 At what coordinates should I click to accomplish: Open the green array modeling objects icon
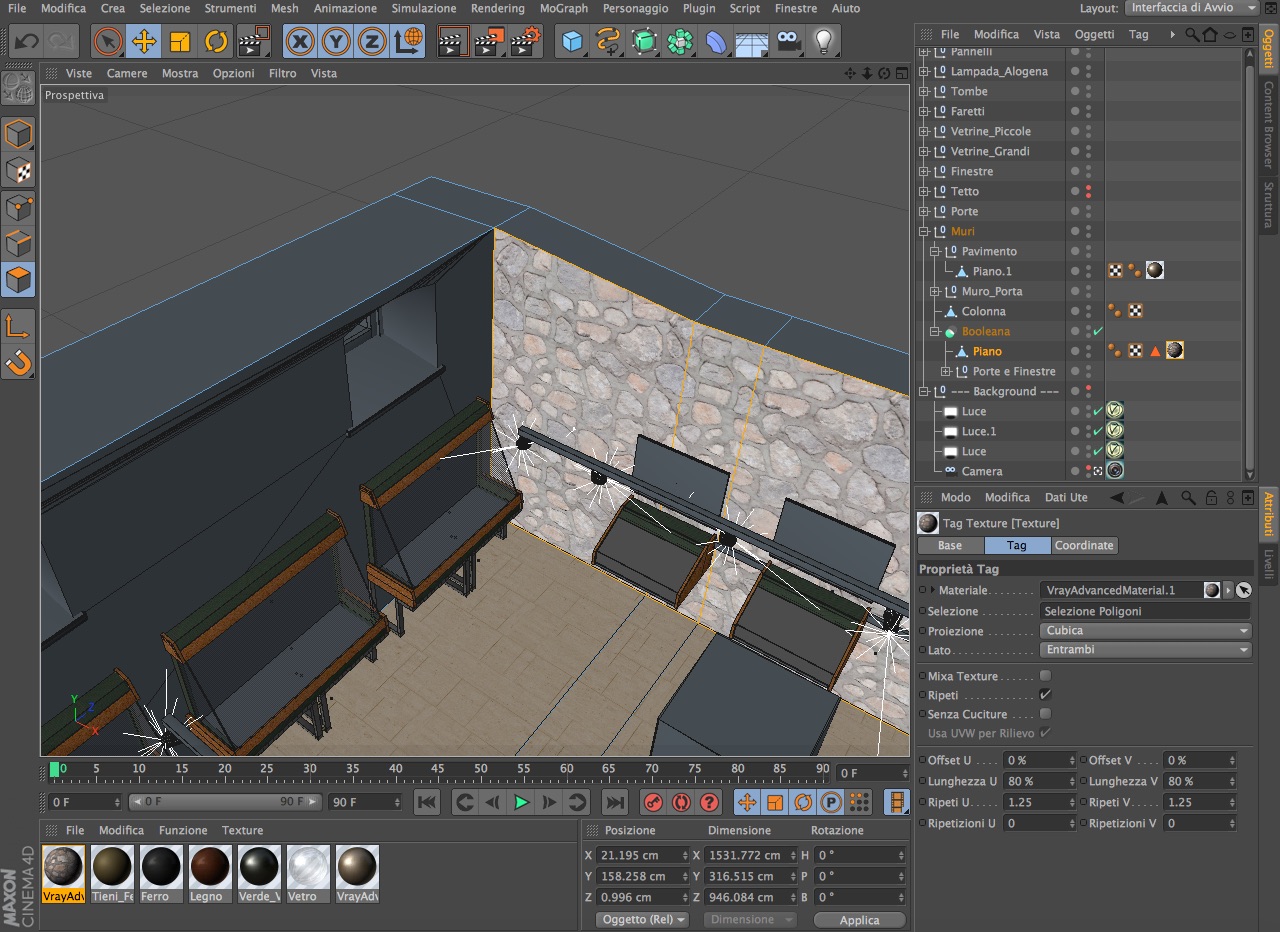coord(680,42)
